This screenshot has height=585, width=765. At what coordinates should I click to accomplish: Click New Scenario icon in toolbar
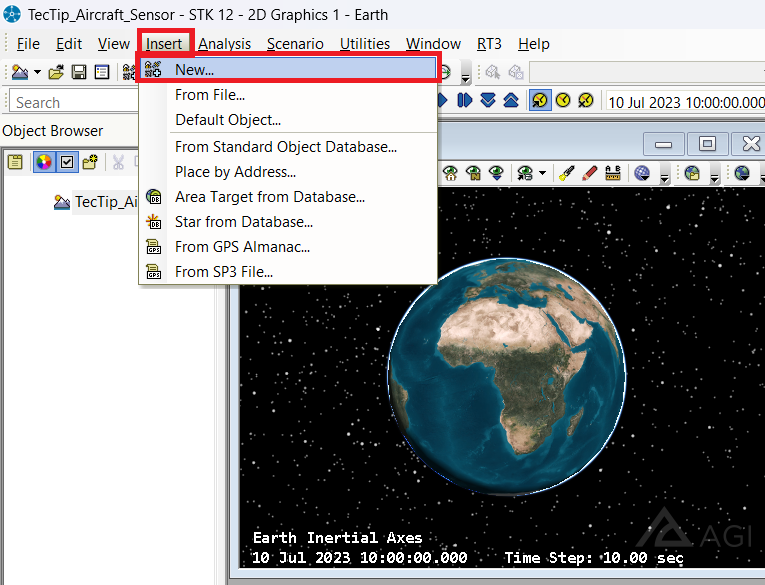pyautogui.click(x=20, y=72)
